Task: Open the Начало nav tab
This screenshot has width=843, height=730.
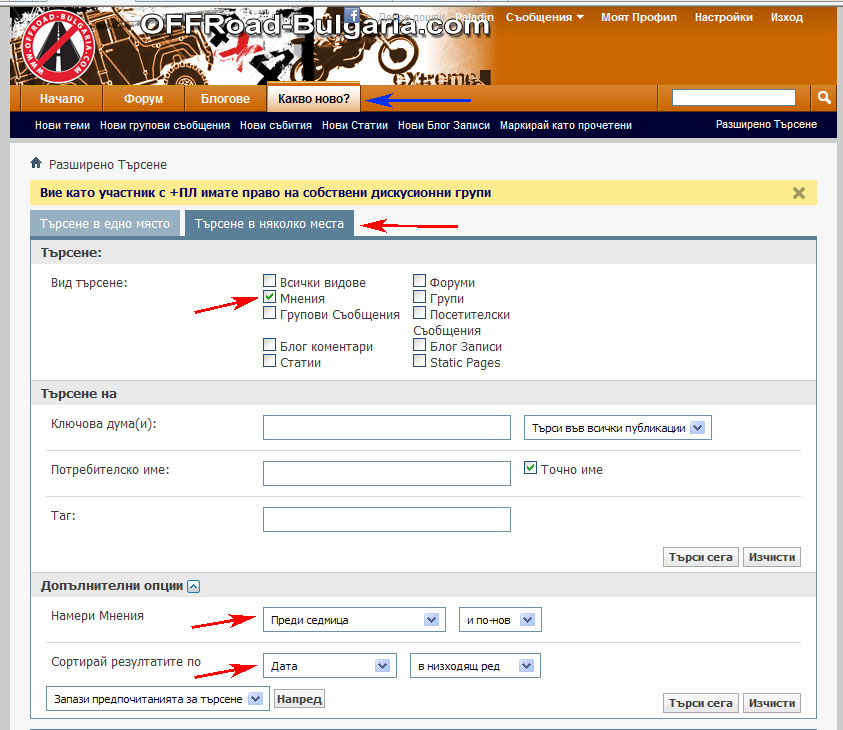Action: click(62, 99)
